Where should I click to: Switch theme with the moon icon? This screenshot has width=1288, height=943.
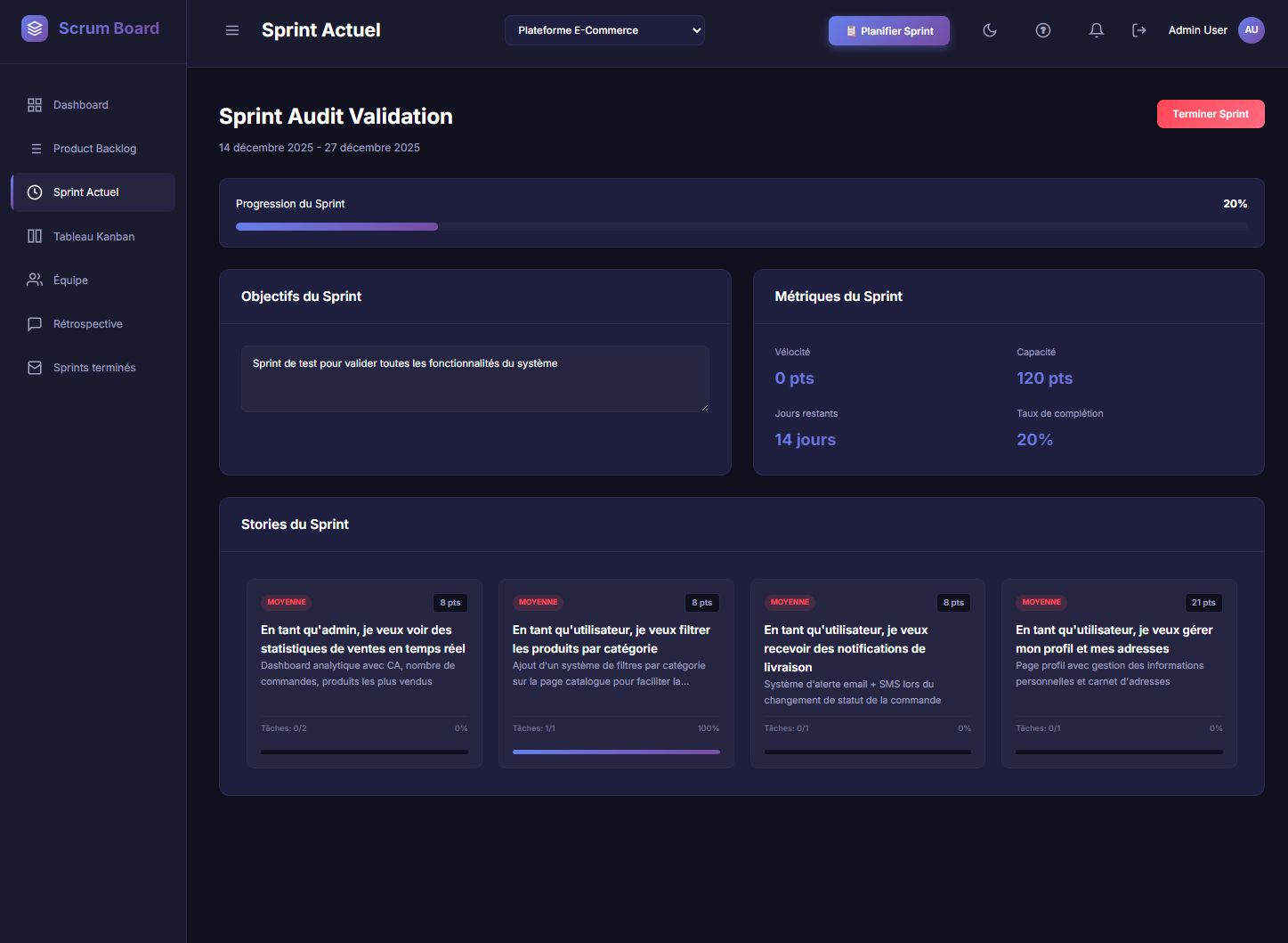pyautogui.click(x=990, y=30)
